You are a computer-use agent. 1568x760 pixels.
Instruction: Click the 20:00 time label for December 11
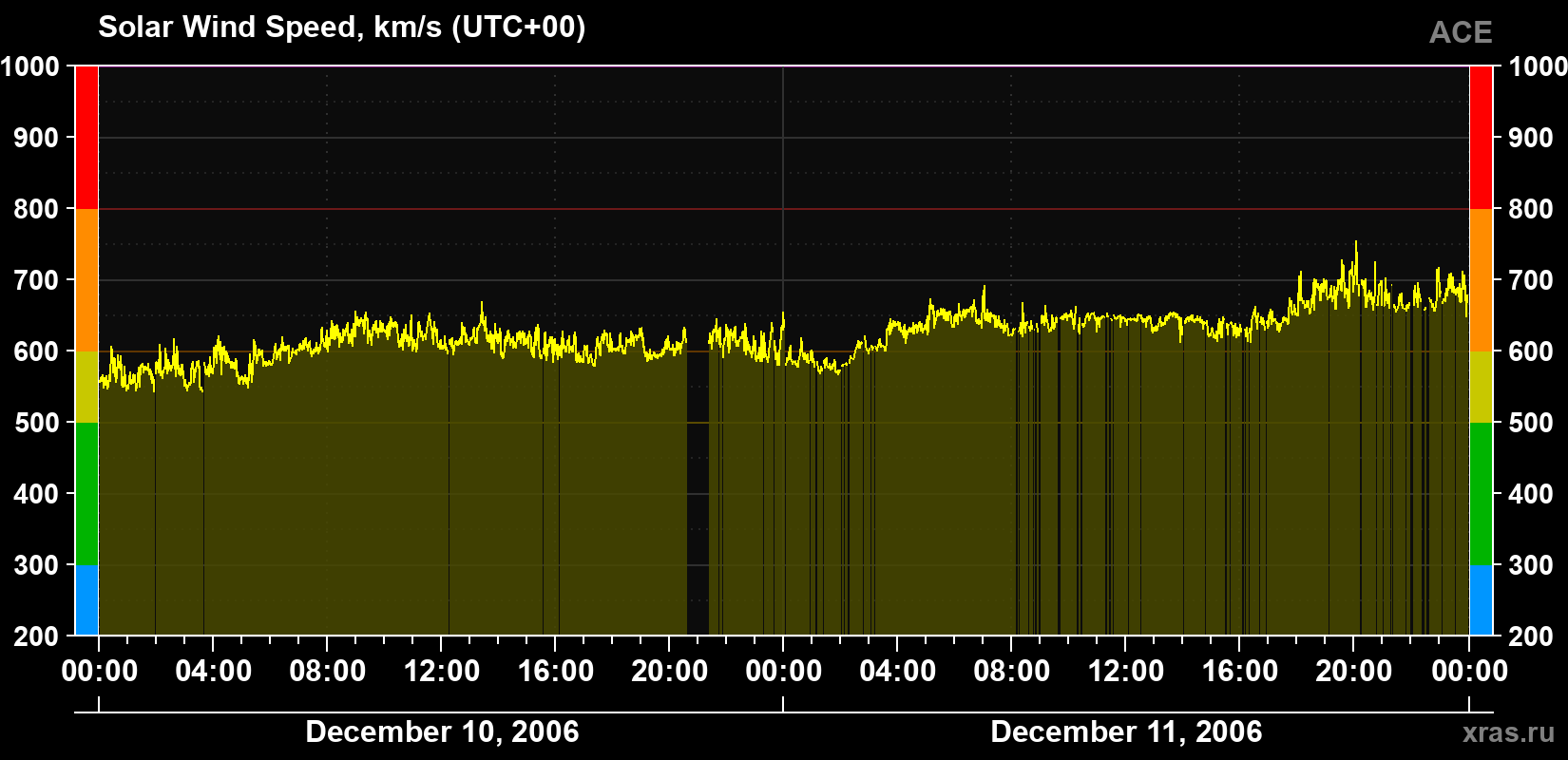point(1353,672)
